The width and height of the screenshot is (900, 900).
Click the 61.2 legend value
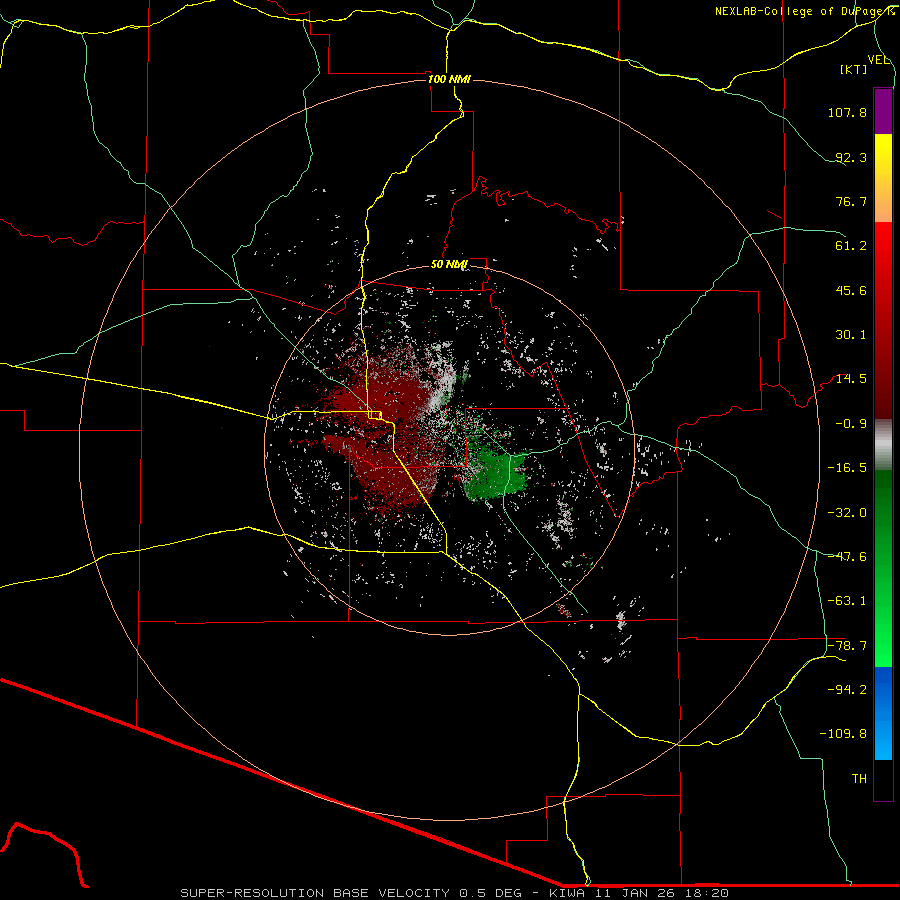851,246
